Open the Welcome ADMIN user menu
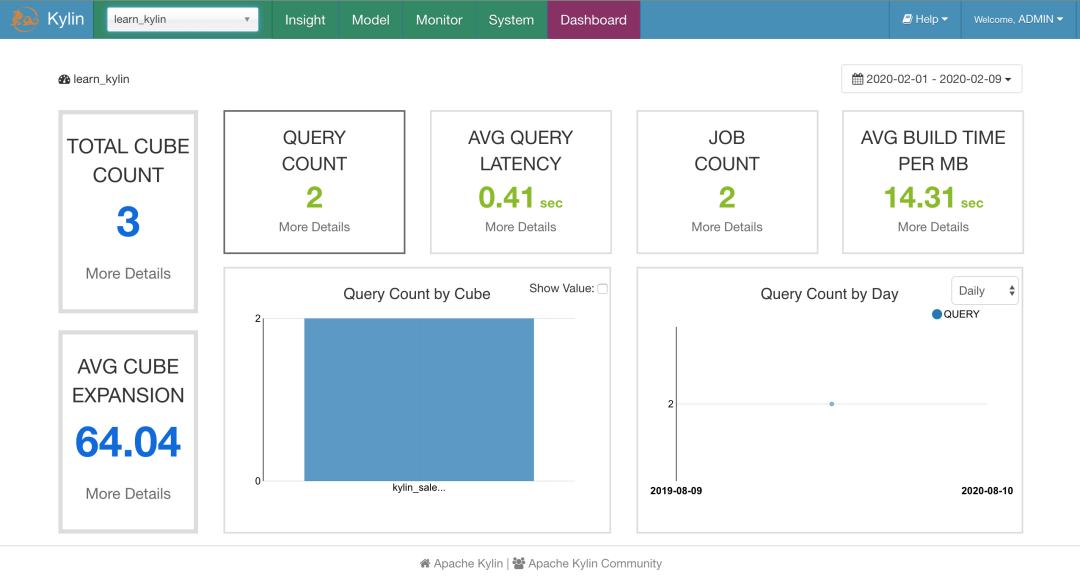The image size is (1080, 581). point(1018,19)
